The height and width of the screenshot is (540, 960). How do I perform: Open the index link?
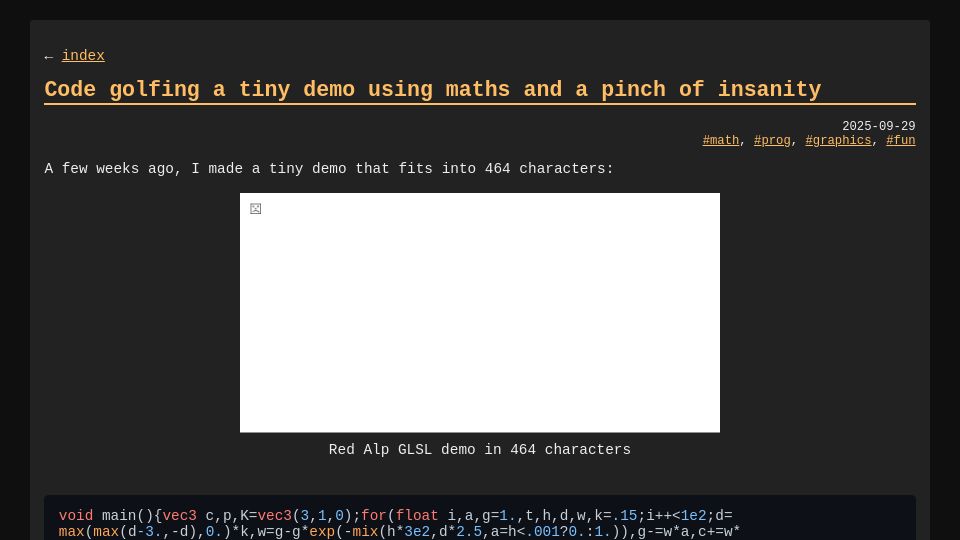click(x=83, y=56)
